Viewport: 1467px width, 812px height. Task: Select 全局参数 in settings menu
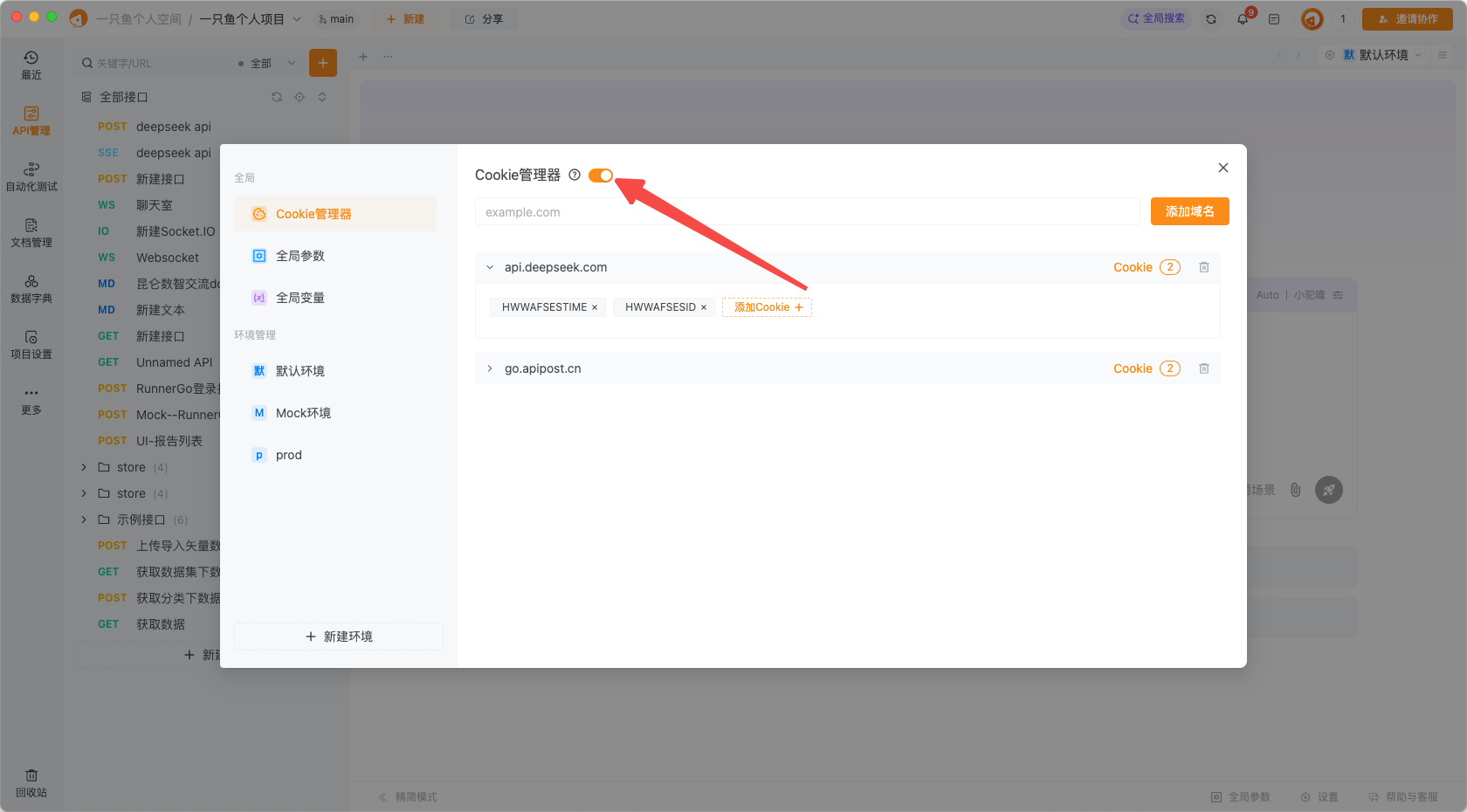tap(300, 256)
